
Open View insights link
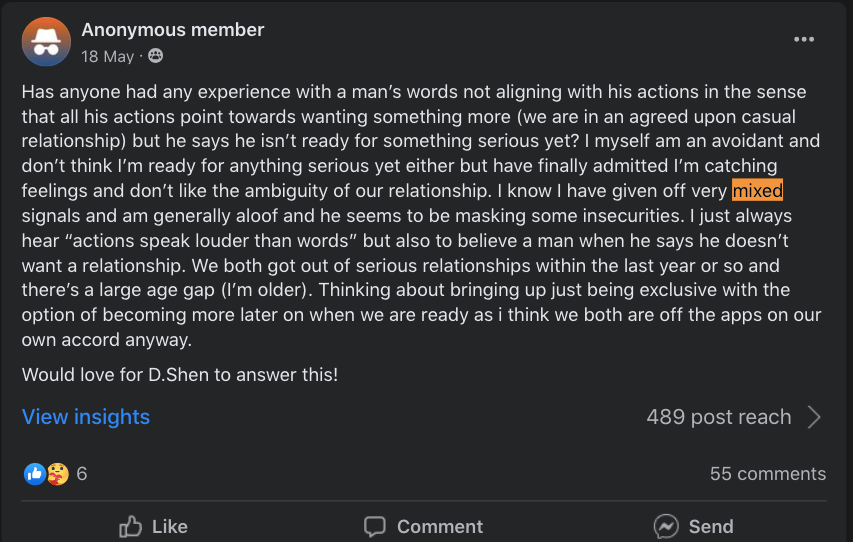(x=86, y=417)
